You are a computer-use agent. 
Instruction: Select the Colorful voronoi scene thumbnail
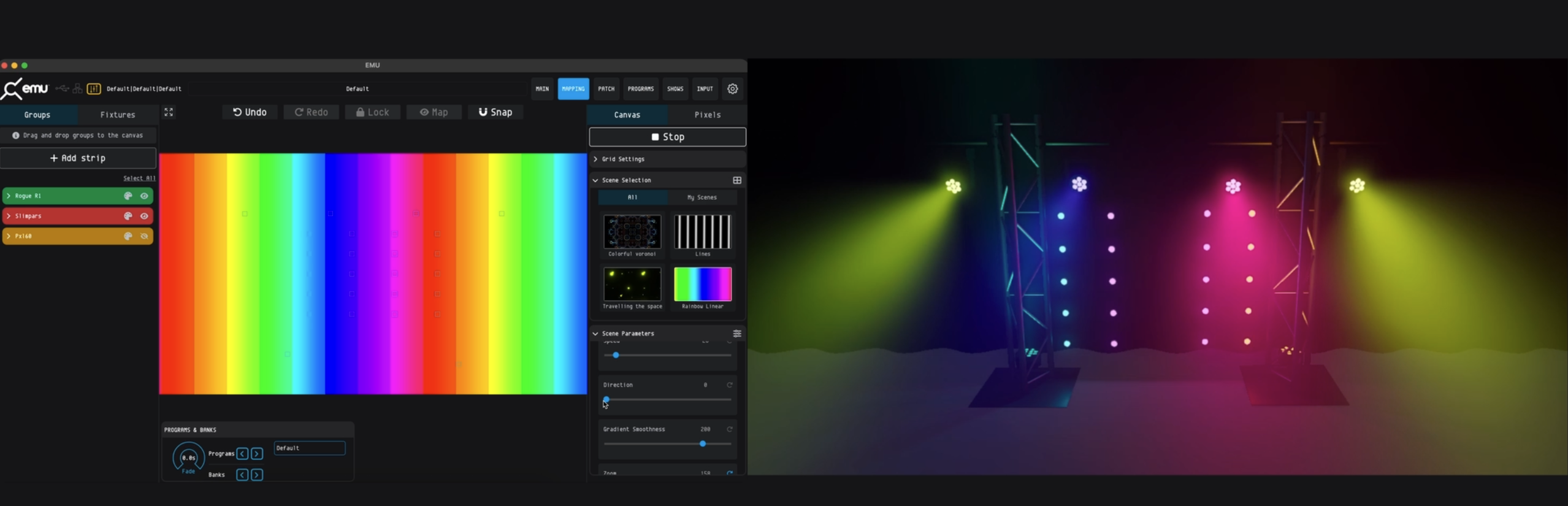coord(632,232)
